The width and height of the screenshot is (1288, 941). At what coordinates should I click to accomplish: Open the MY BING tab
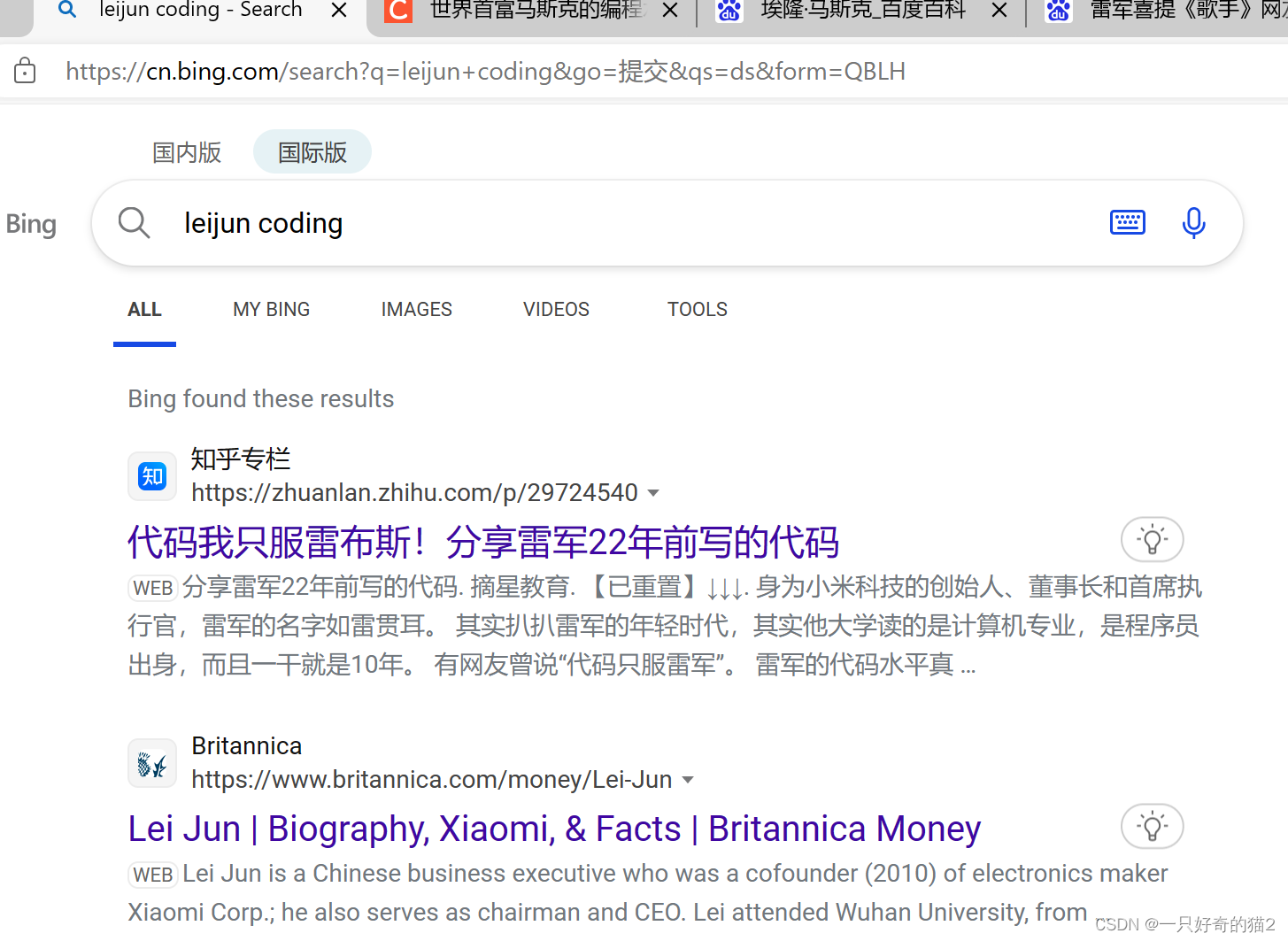point(271,310)
